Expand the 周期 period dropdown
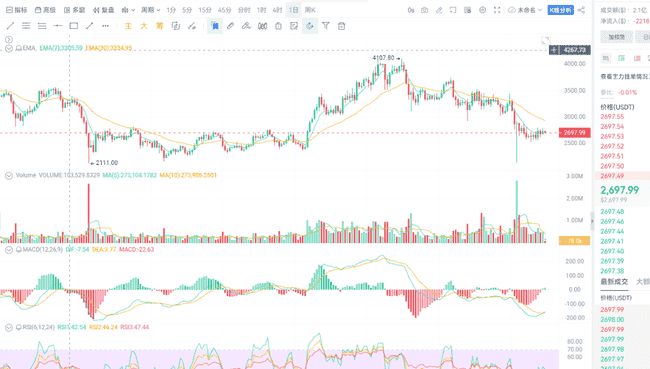 [150, 10]
